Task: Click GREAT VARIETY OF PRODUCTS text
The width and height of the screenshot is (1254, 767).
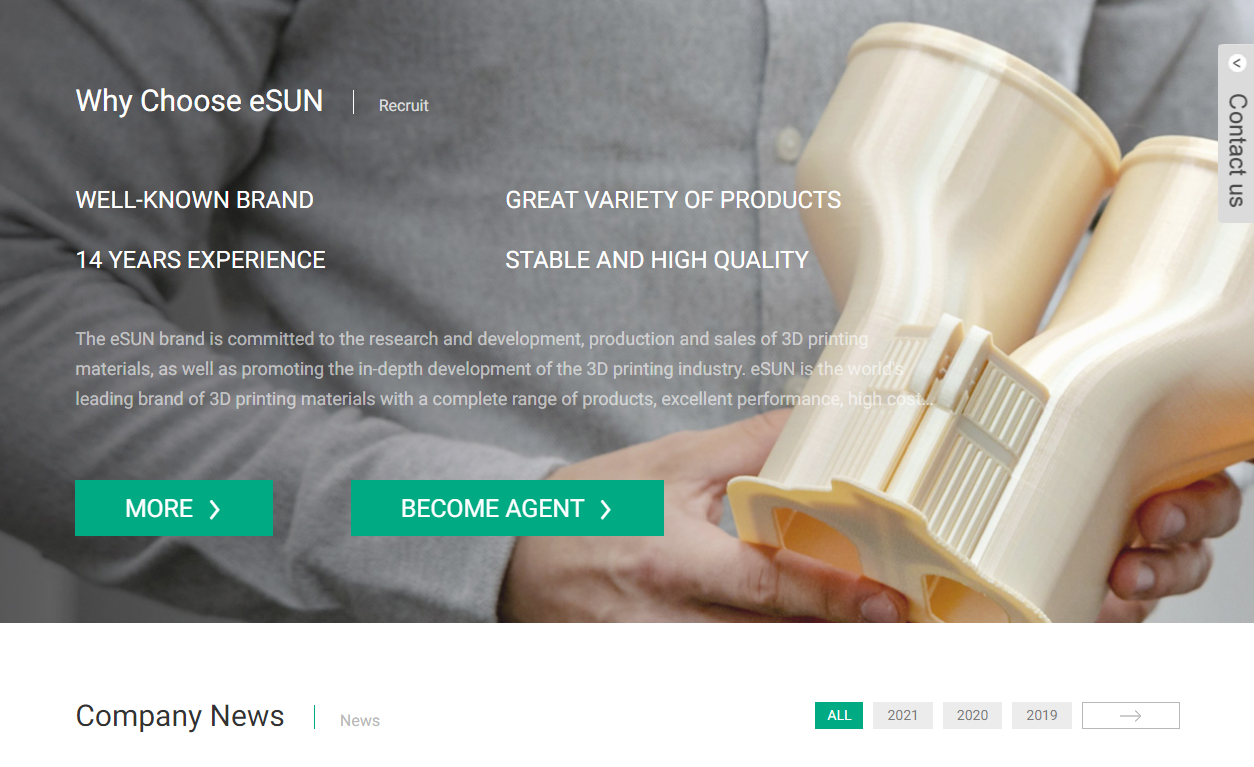Action: pos(673,200)
